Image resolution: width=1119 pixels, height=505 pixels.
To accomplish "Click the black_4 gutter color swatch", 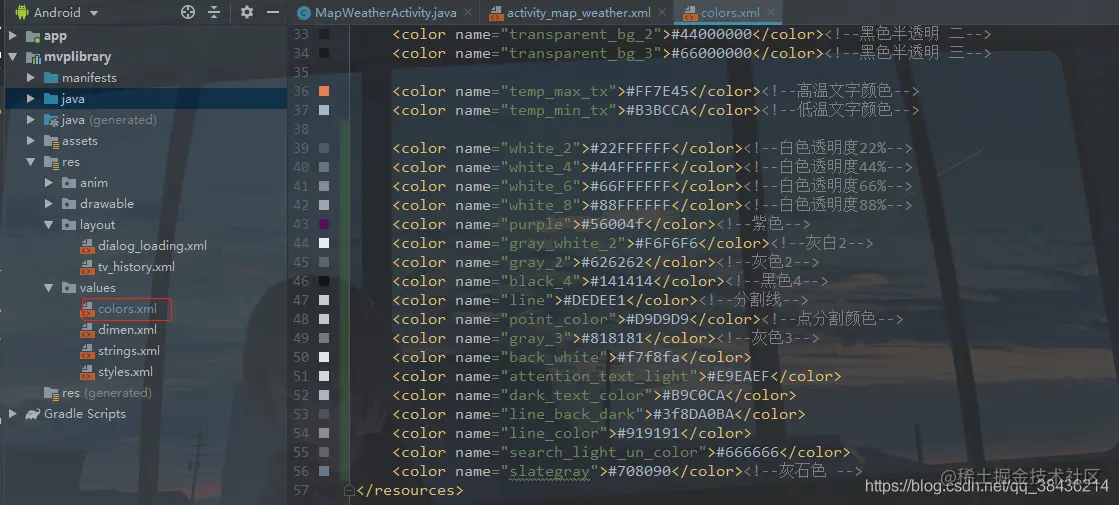I will (x=324, y=281).
